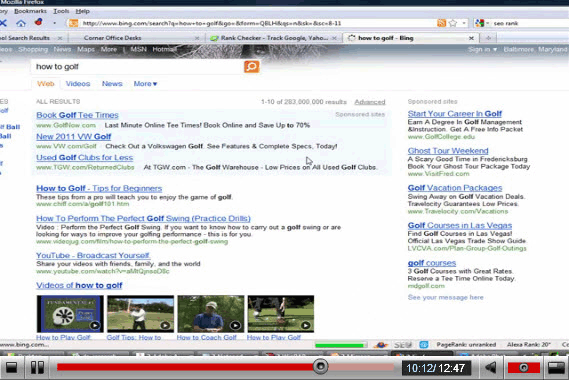Close the 'how to golf - Bing' tab
The image size is (570, 380).
pos(471,38)
